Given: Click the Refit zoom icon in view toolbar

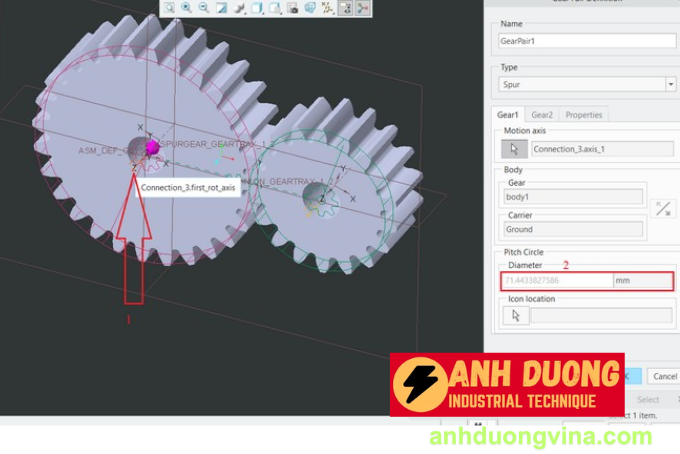Looking at the screenshot, I should (169, 8).
